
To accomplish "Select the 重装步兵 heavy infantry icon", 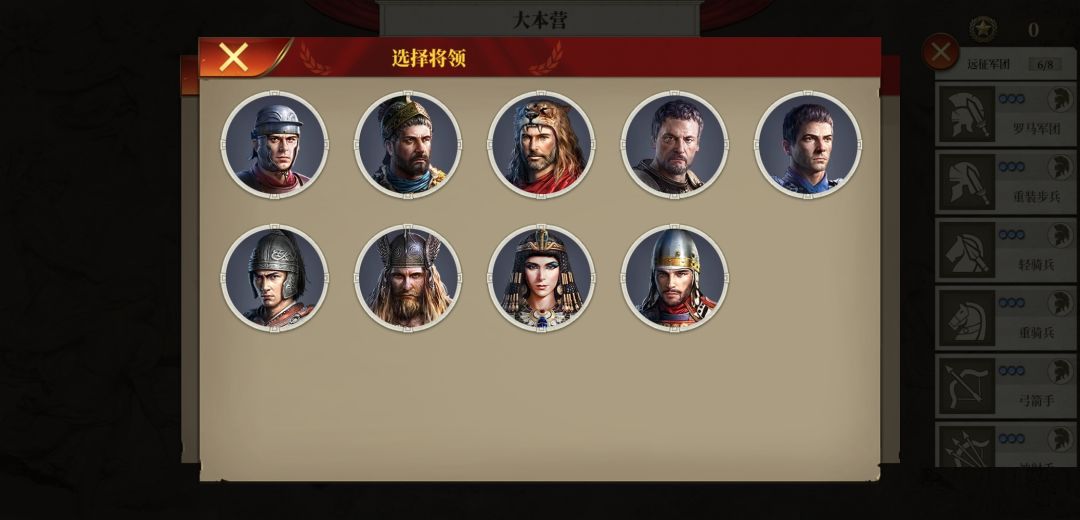I will pos(967,182).
